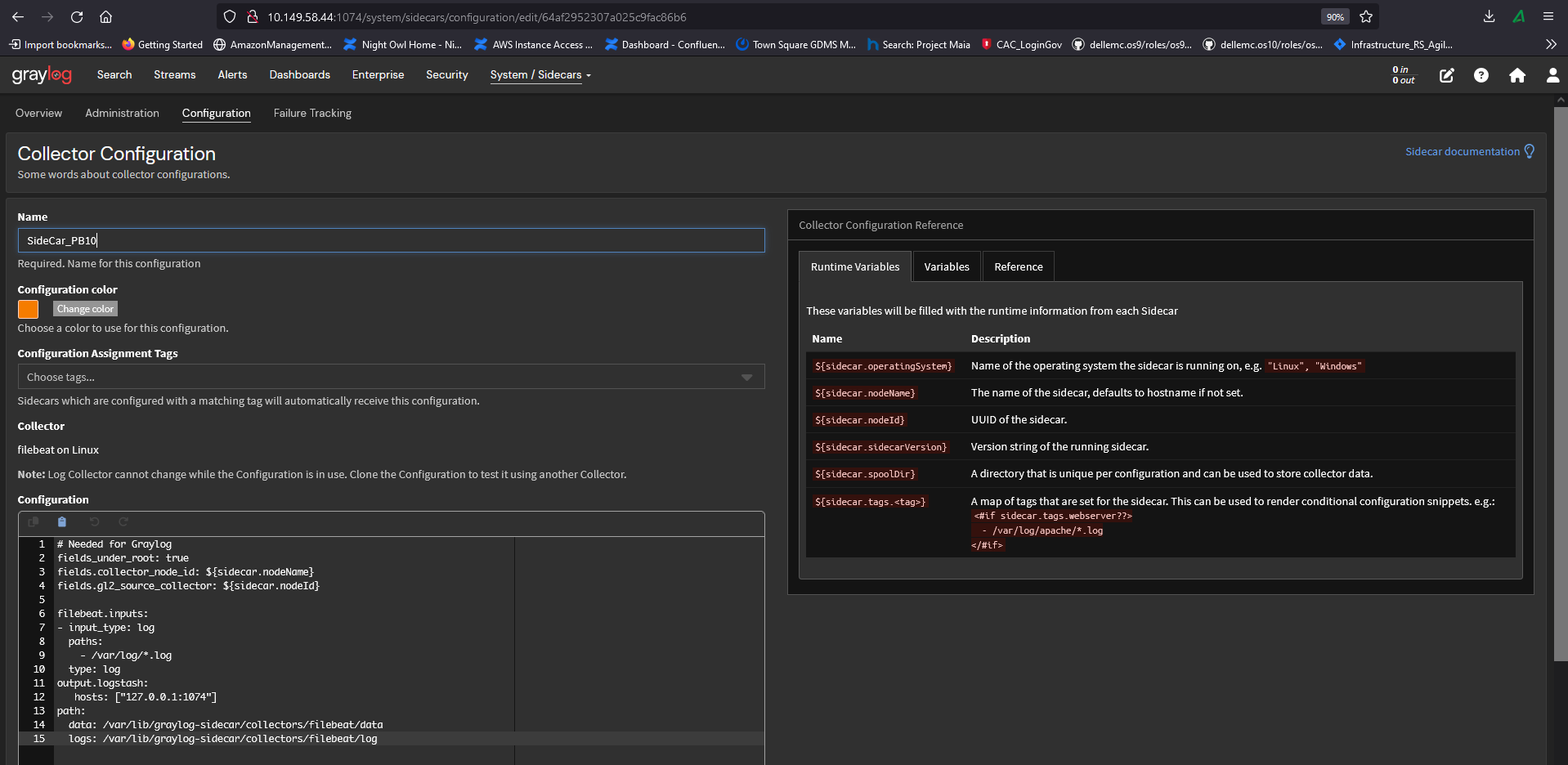Open the user profile icon menu
The width and height of the screenshot is (1568, 765).
coord(1552,75)
